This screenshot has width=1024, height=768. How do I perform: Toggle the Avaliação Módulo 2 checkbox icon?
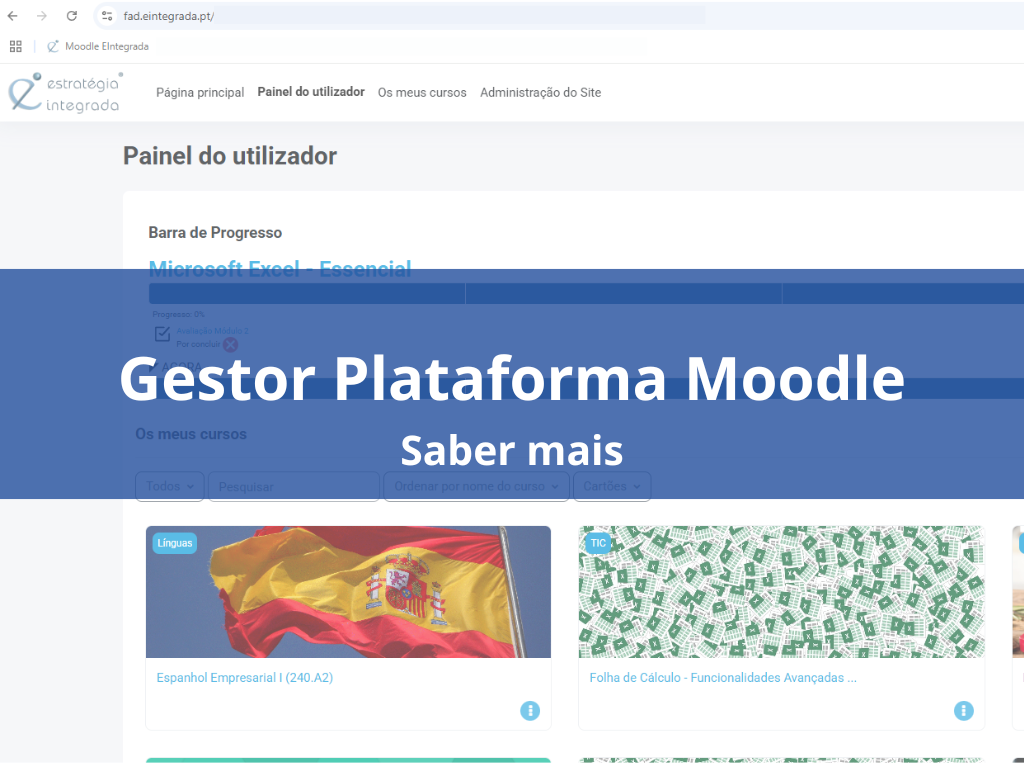point(162,334)
